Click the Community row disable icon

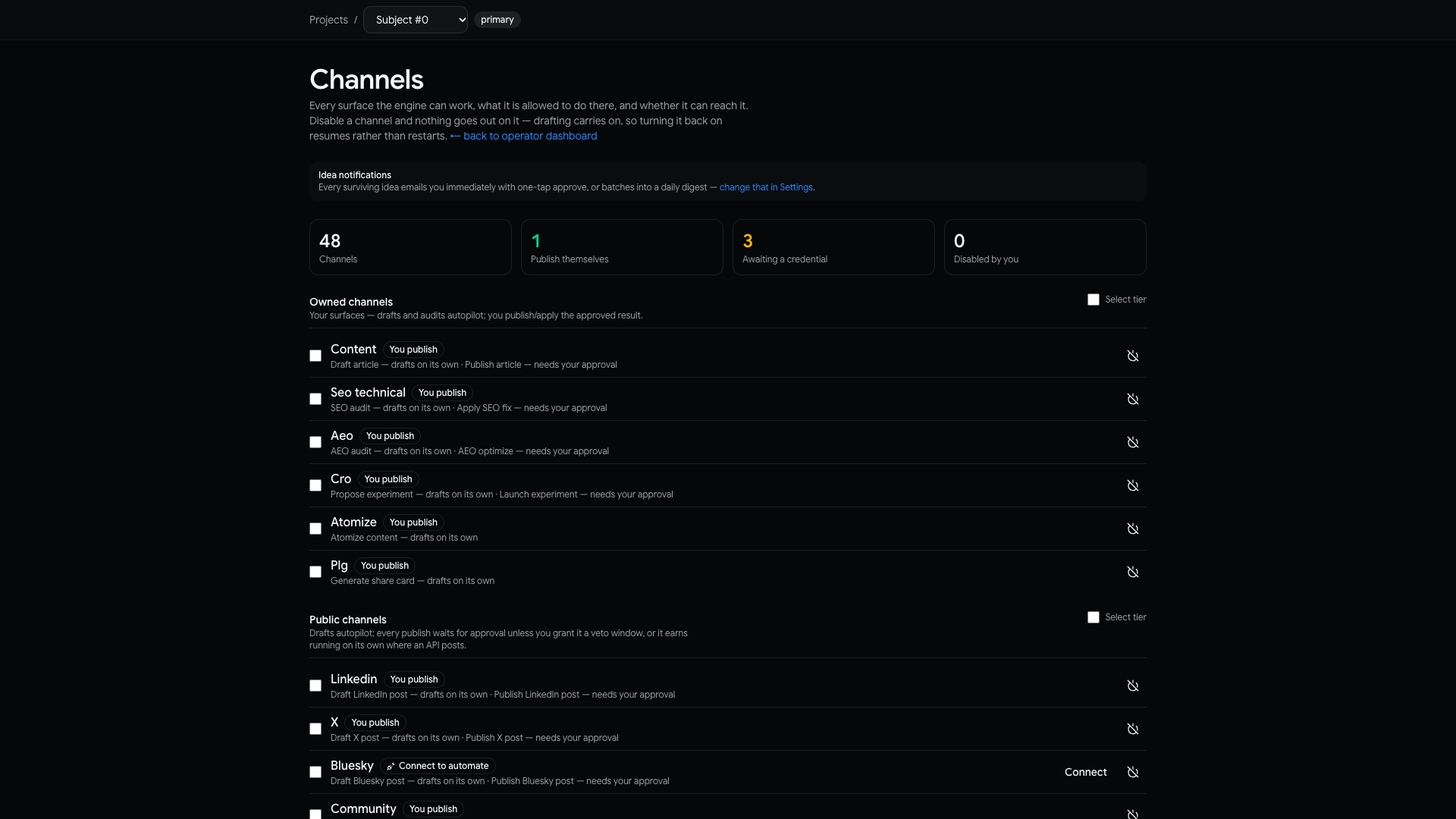pos(1132,813)
